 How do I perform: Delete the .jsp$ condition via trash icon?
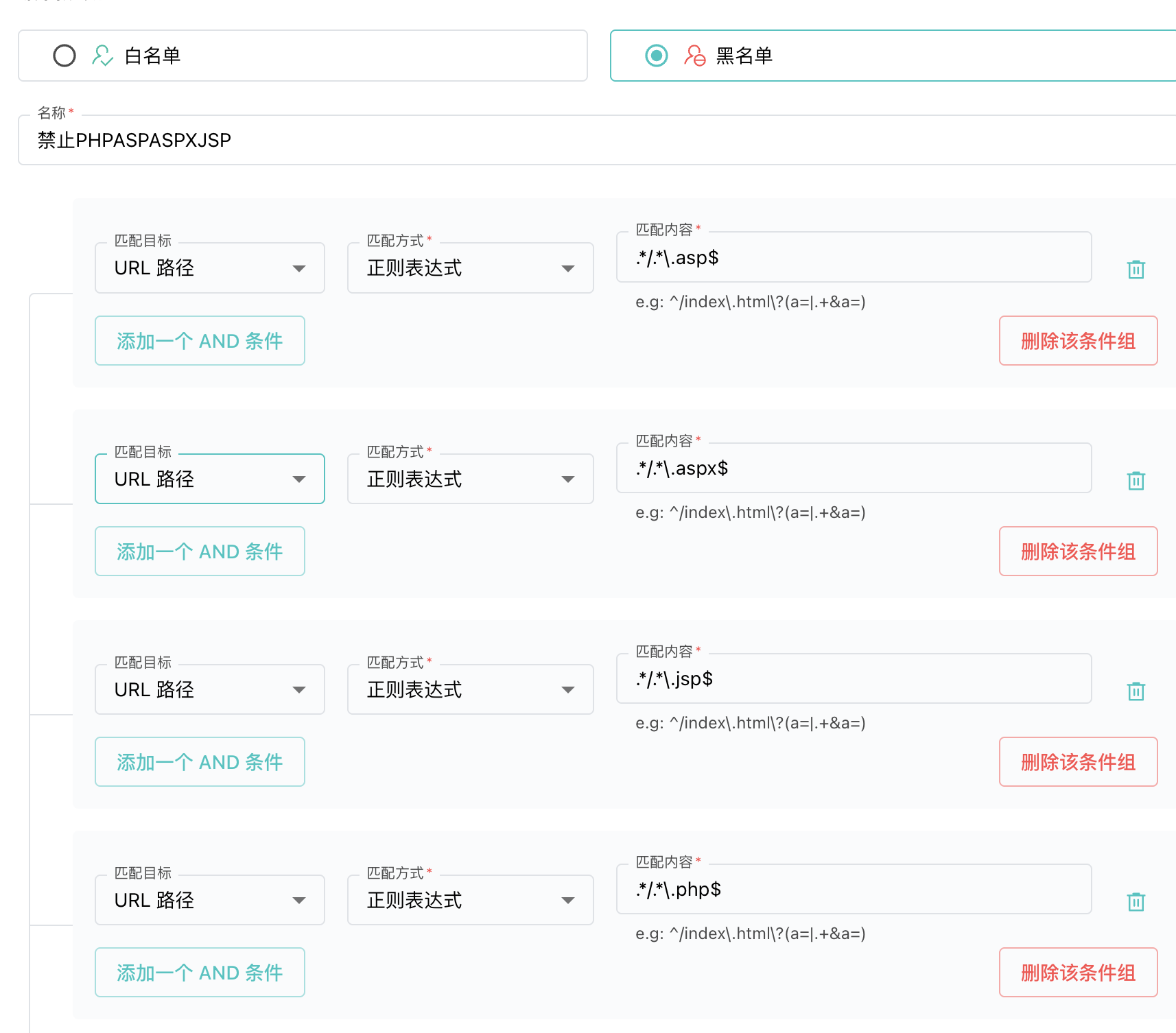1136,691
